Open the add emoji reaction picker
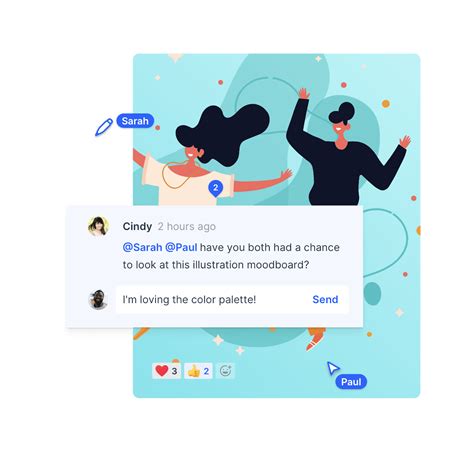Screen dimensions: 474x451 pyautogui.click(x=226, y=371)
